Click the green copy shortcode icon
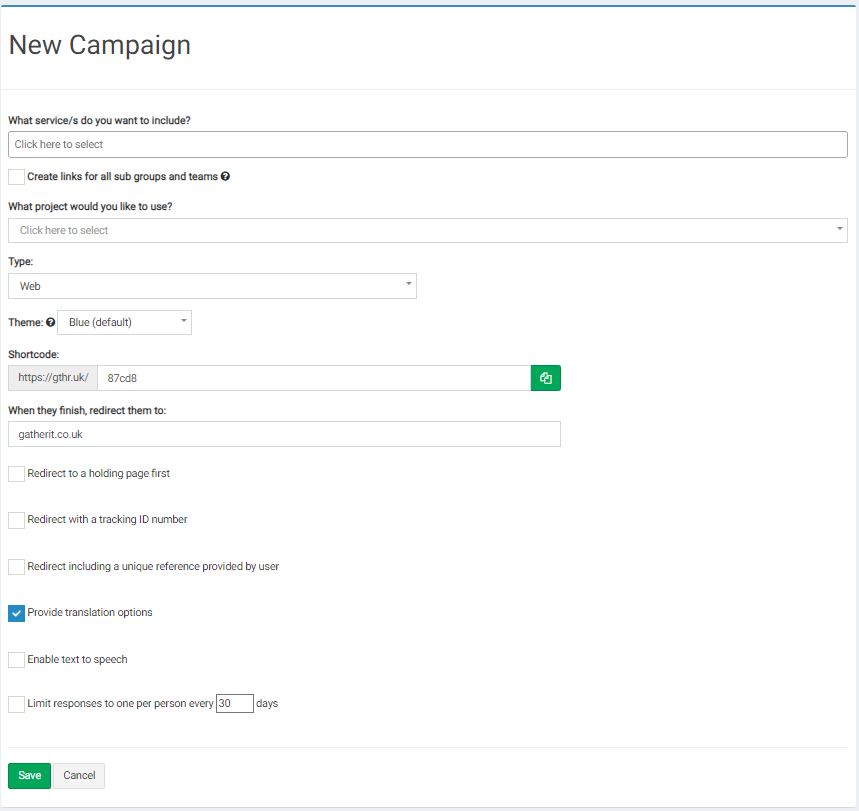This screenshot has height=811, width=859. [x=545, y=378]
